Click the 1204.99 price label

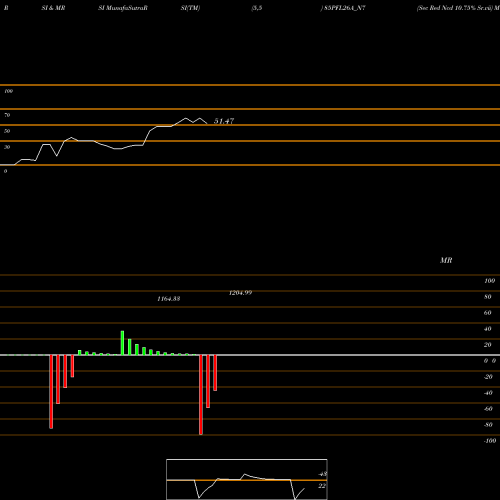tap(240, 293)
